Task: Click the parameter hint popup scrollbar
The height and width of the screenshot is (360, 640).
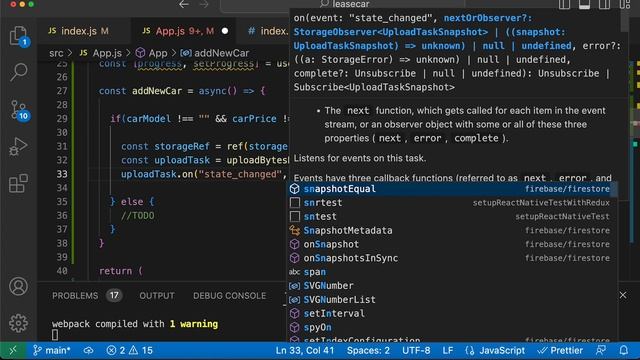Action: point(624,20)
